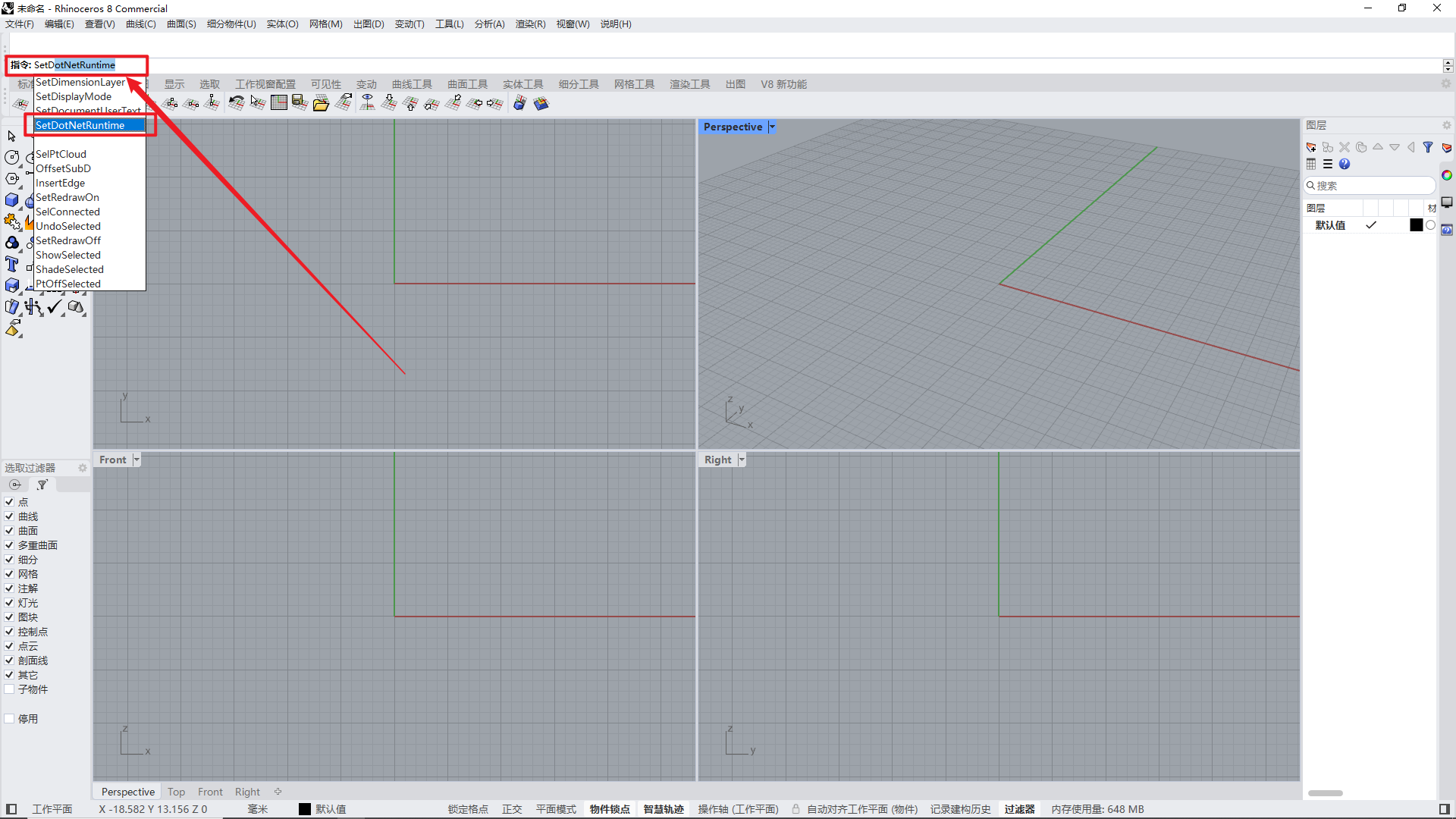Toggle 正交 in the status bar

pos(512,809)
